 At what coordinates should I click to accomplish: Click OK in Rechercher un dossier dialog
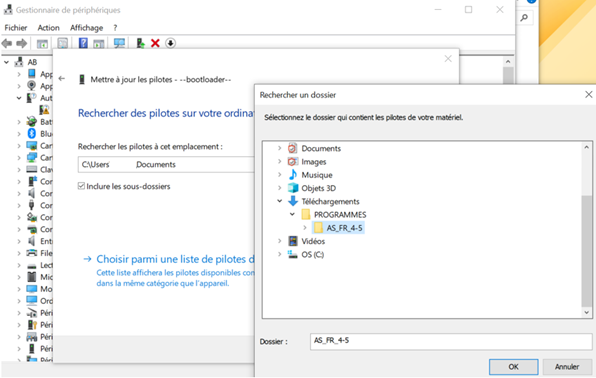pyautogui.click(x=514, y=367)
